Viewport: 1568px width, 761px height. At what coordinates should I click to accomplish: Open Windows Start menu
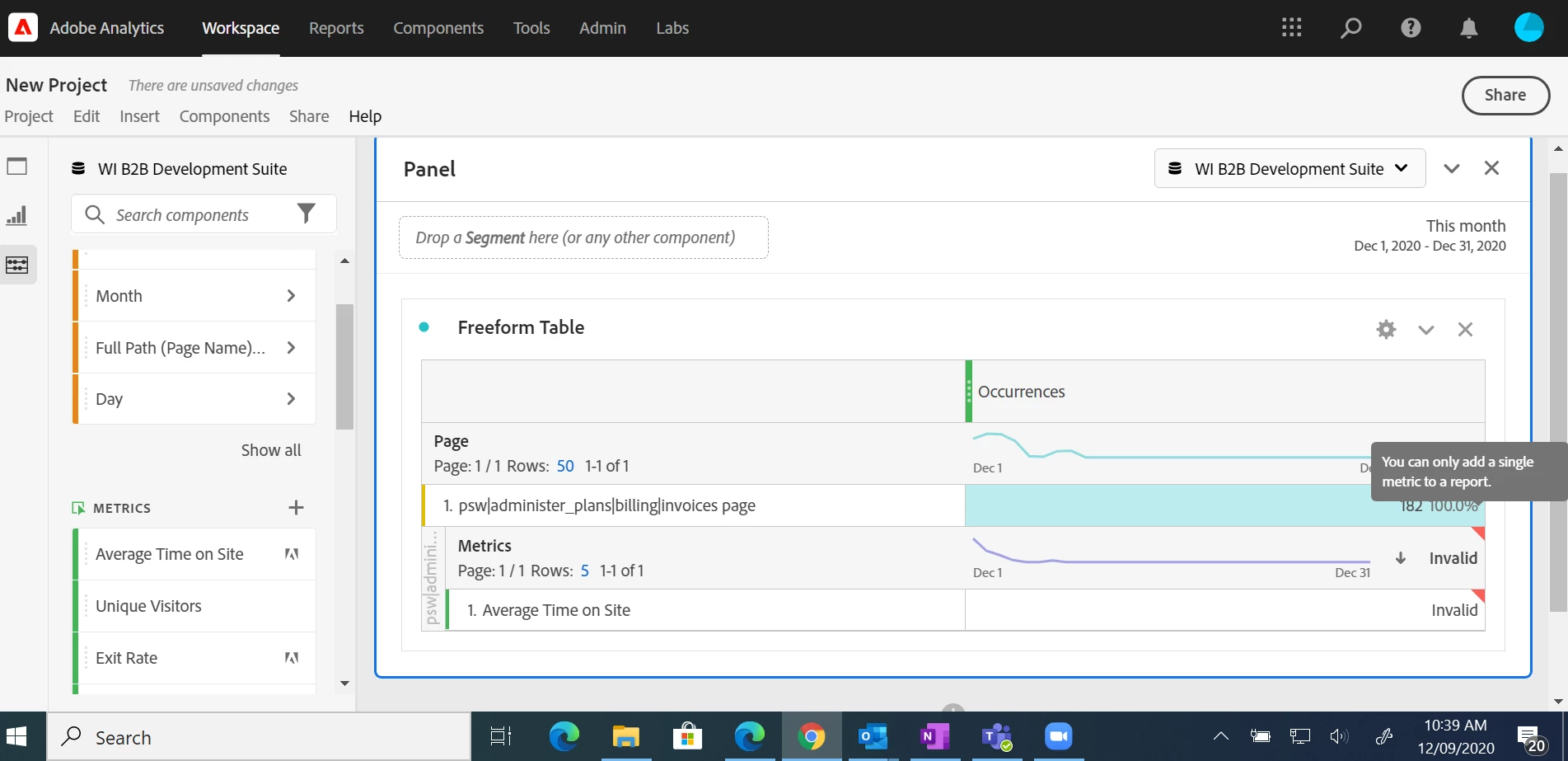tap(17, 736)
